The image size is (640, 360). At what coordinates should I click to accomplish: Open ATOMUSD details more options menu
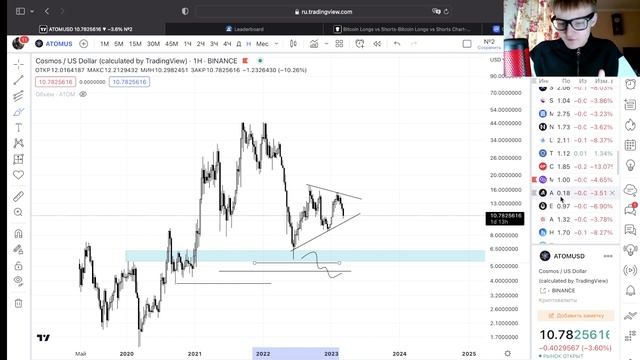tap(608, 256)
